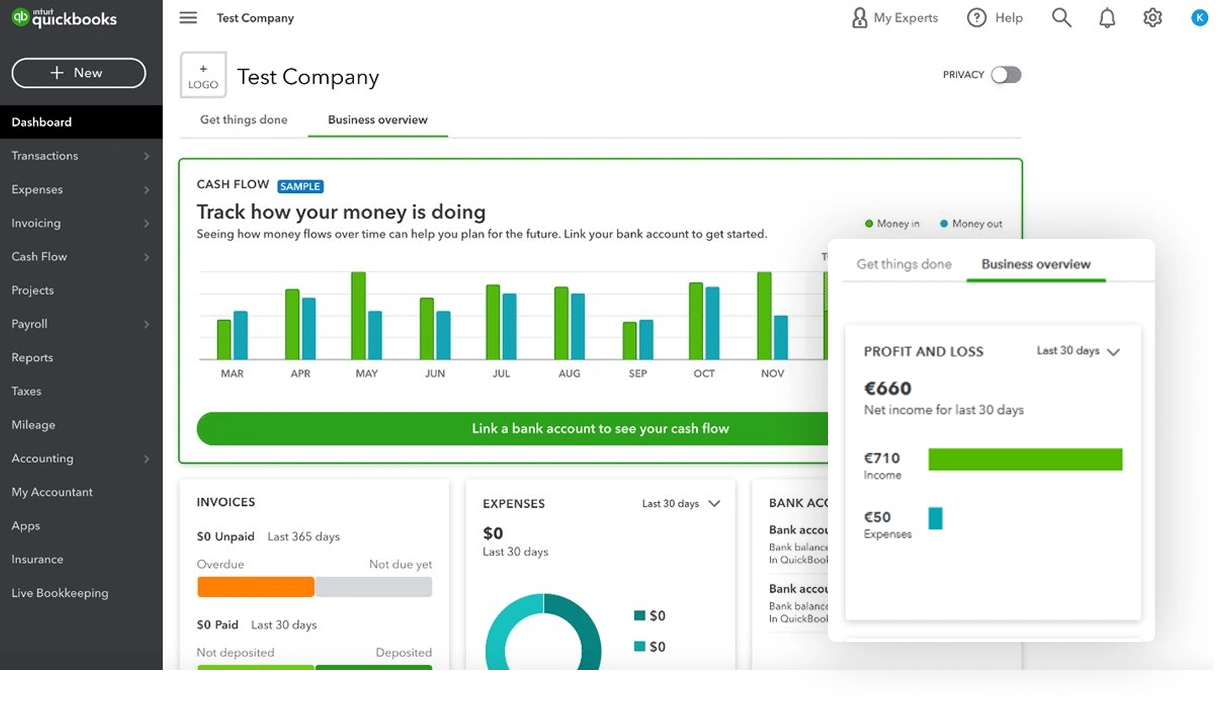Open My Accountant in the sidebar

52,492
